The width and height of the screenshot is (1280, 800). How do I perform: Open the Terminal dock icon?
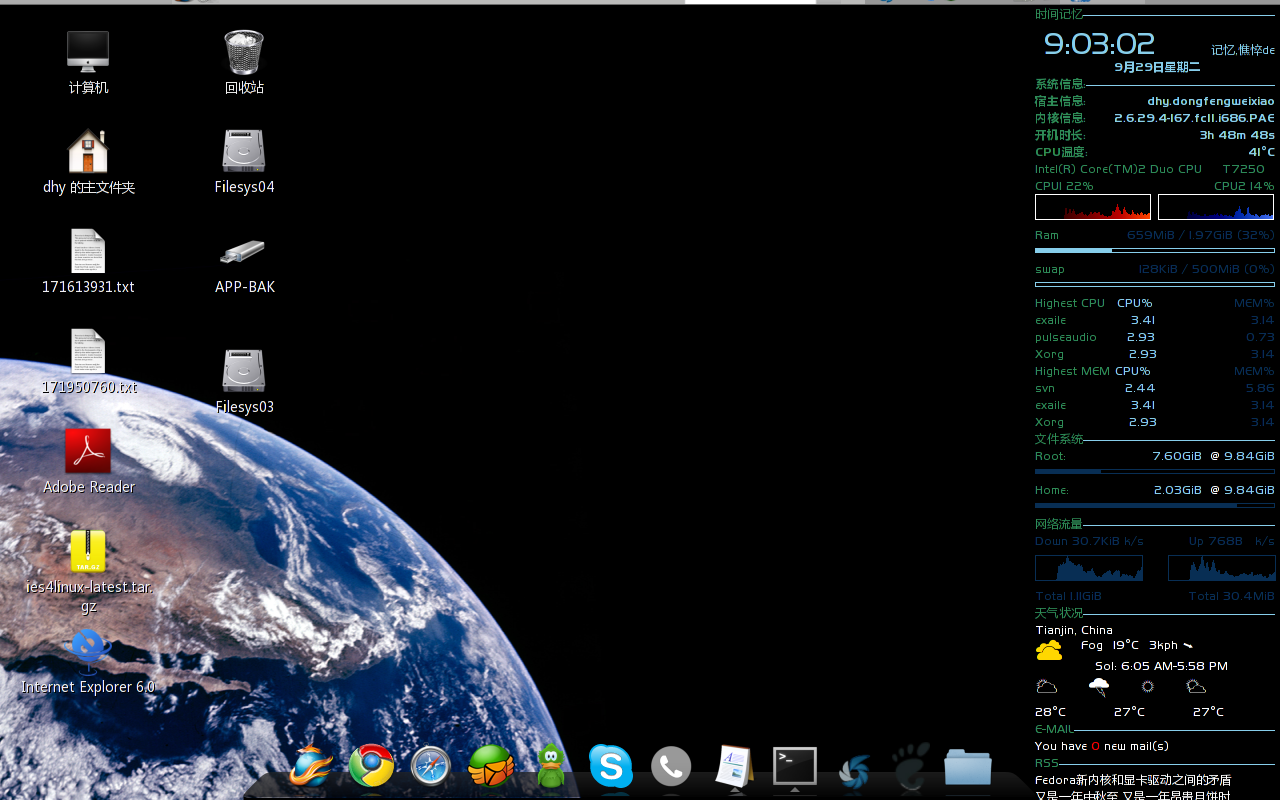[x=795, y=767]
